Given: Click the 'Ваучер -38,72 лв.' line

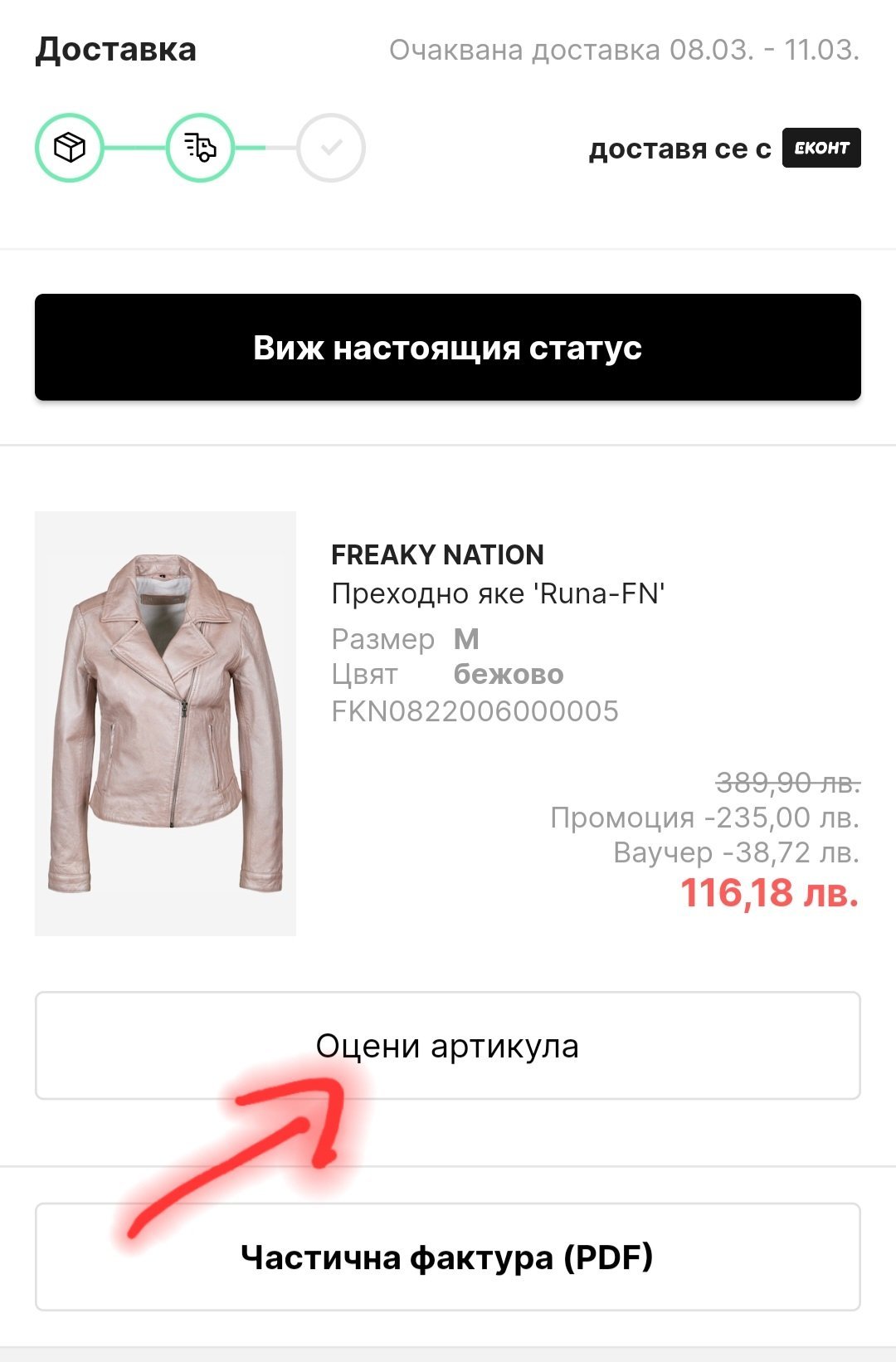Looking at the screenshot, I should pyautogui.click(x=736, y=852).
